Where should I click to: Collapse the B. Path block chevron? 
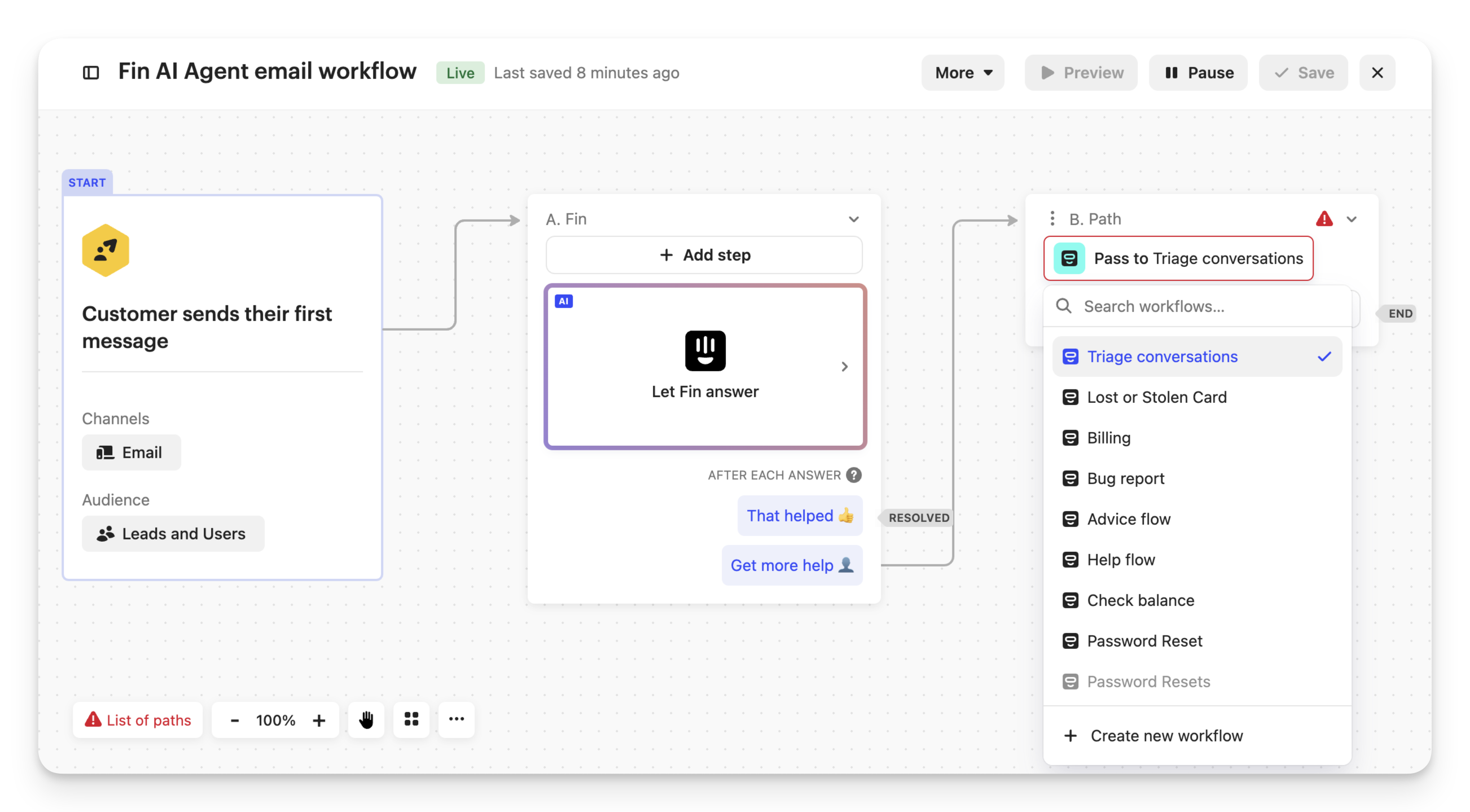(1351, 219)
